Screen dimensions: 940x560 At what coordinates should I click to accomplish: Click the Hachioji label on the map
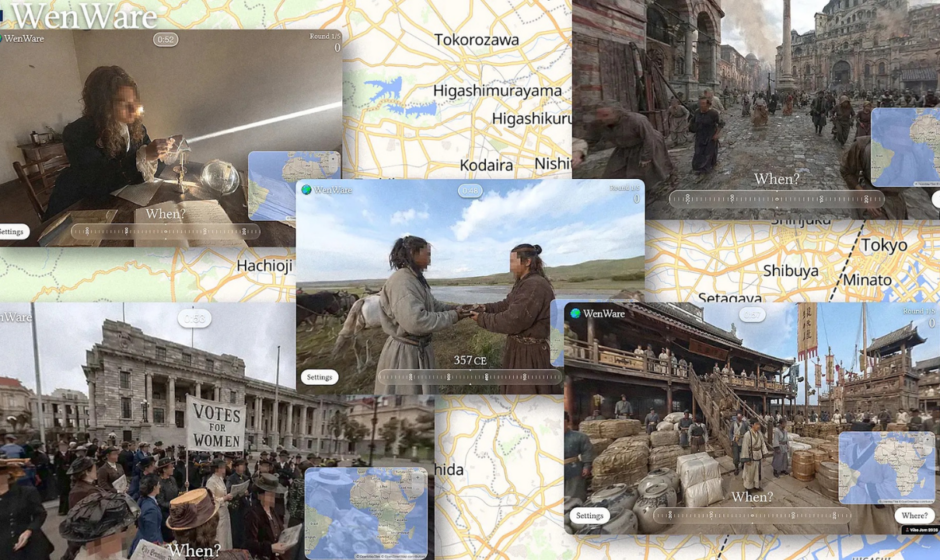pyautogui.click(x=264, y=266)
